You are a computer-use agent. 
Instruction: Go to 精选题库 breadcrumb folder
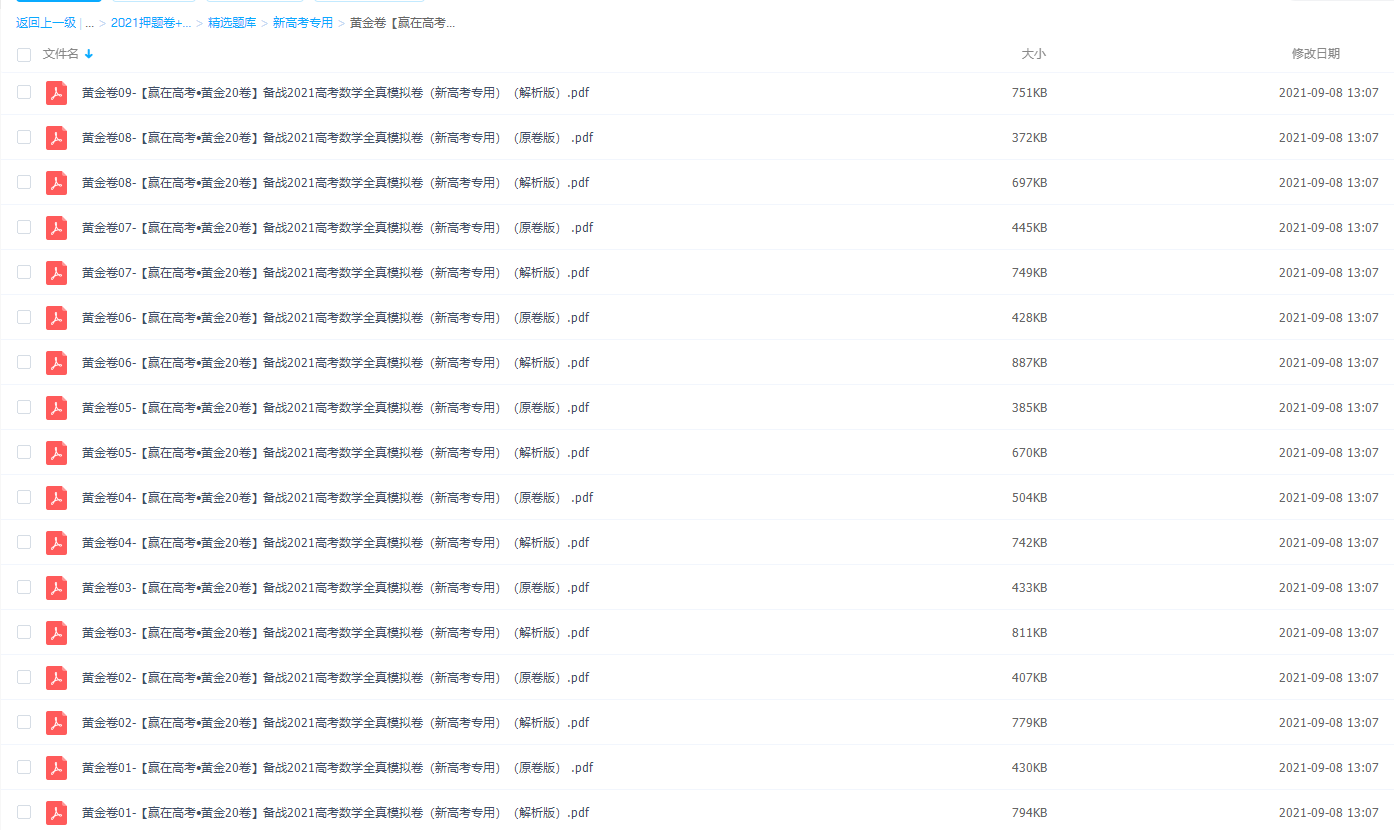pos(232,23)
